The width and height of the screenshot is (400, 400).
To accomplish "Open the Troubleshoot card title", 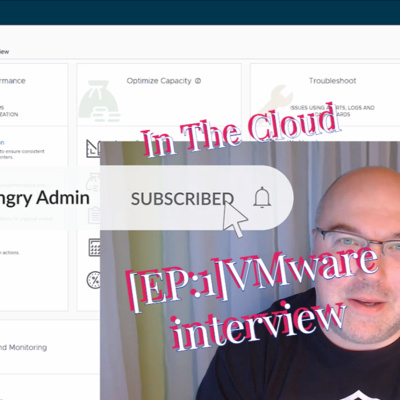I will [332, 81].
